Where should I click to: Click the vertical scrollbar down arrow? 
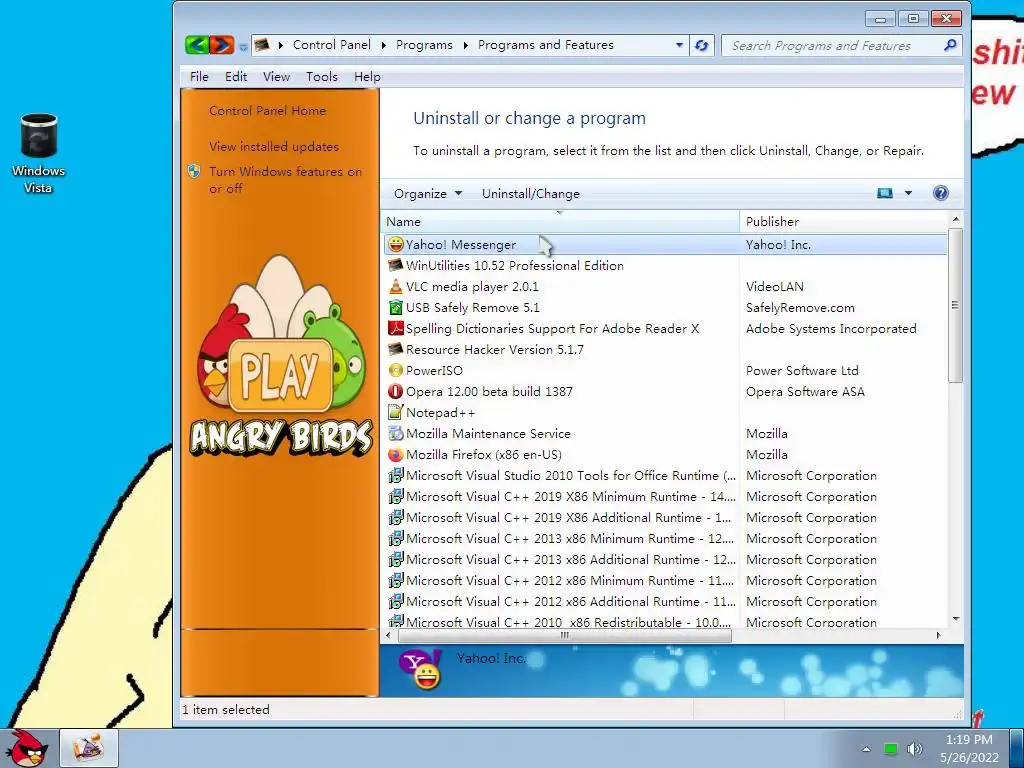click(955, 618)
